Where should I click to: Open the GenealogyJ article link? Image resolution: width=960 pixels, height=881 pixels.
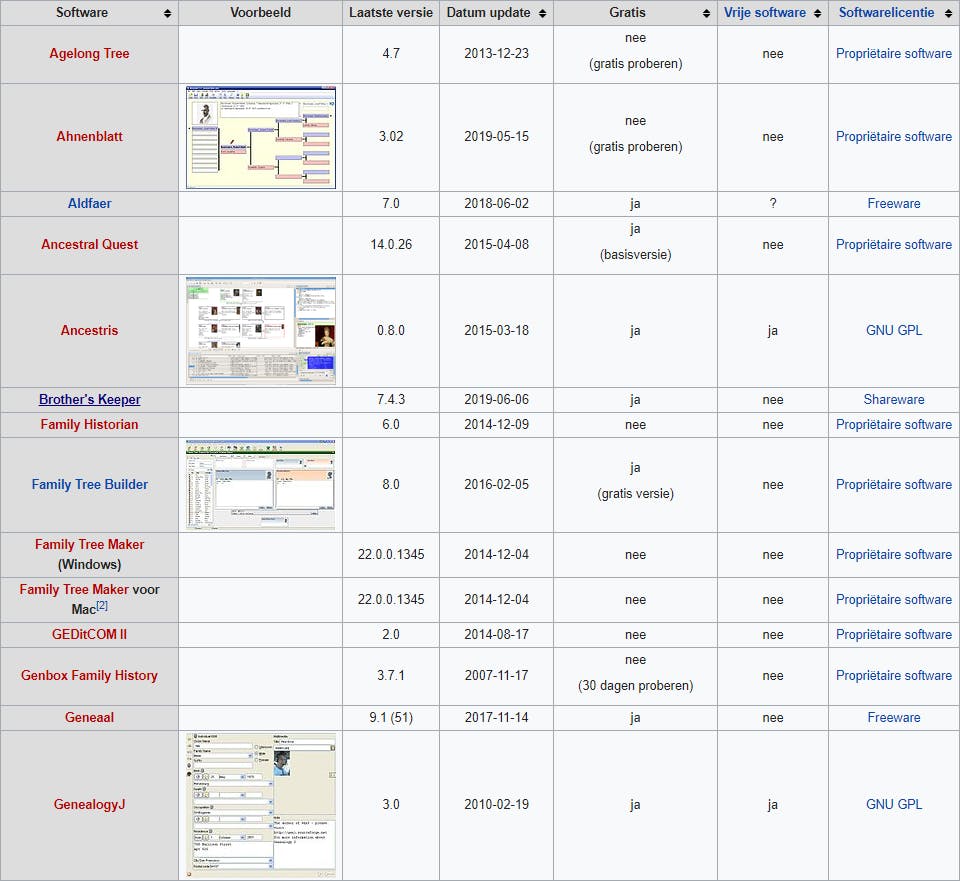click(x=89, y=804)
